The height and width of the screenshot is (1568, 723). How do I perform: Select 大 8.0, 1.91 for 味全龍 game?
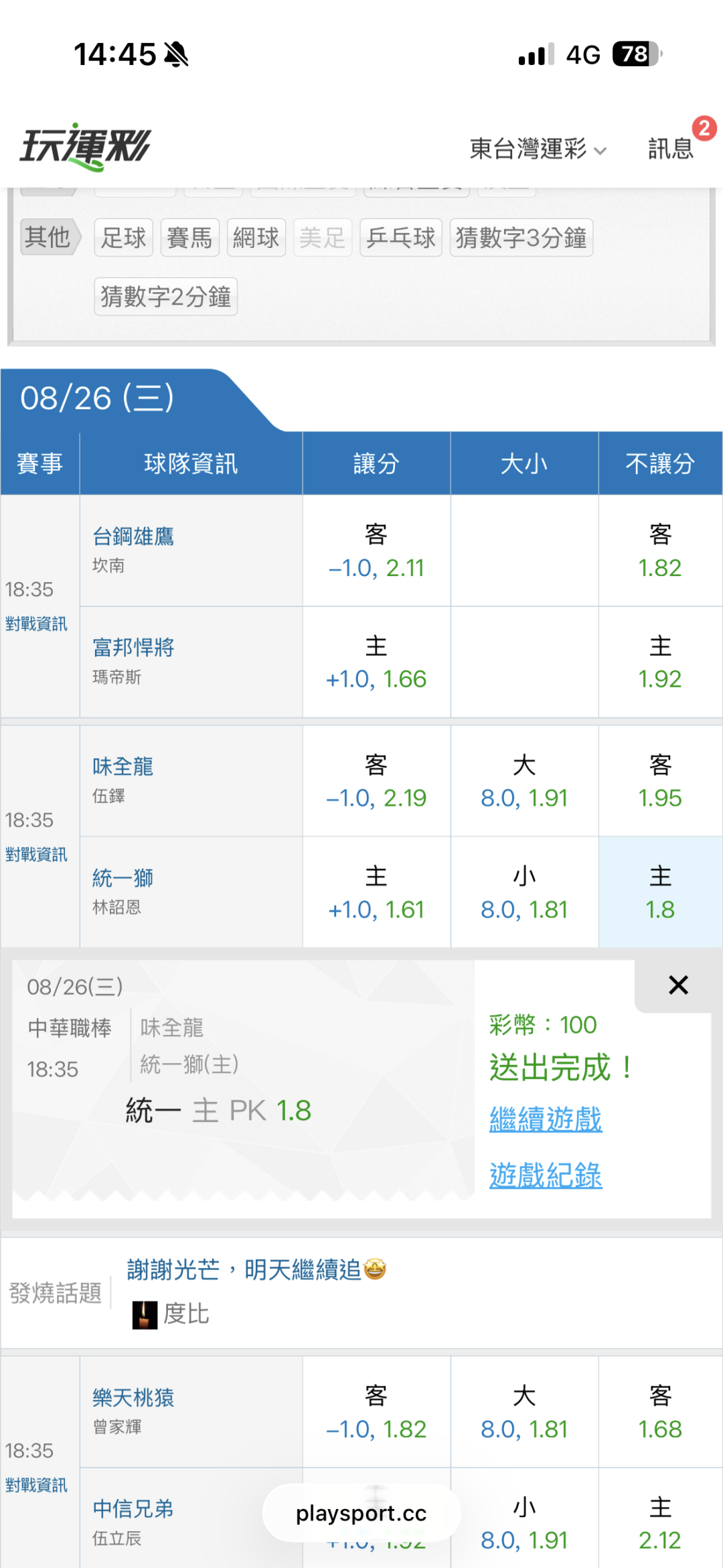tap(524, 781)
